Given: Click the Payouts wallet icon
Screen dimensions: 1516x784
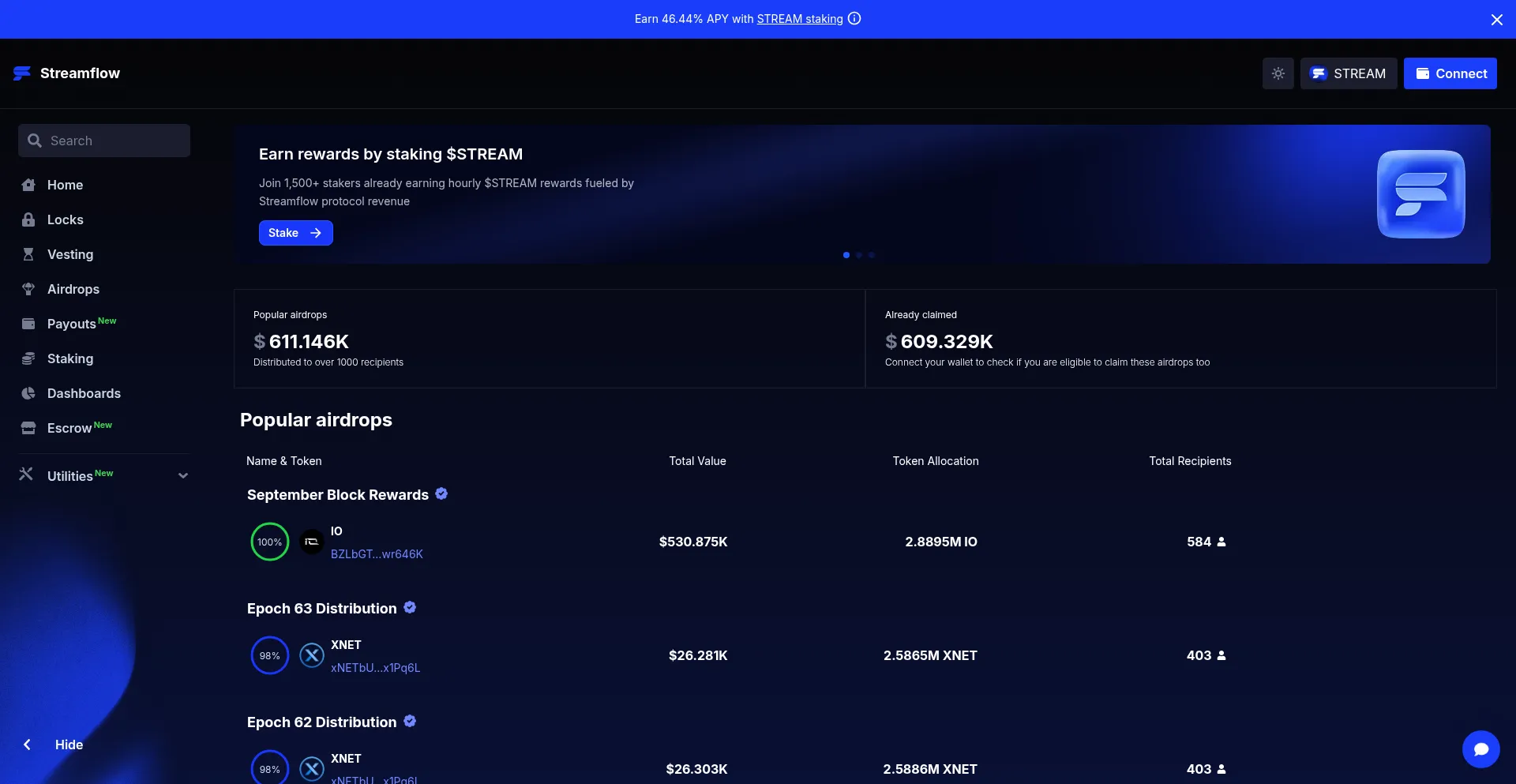Looking at the screenshot, I should (x=28, y=324).
